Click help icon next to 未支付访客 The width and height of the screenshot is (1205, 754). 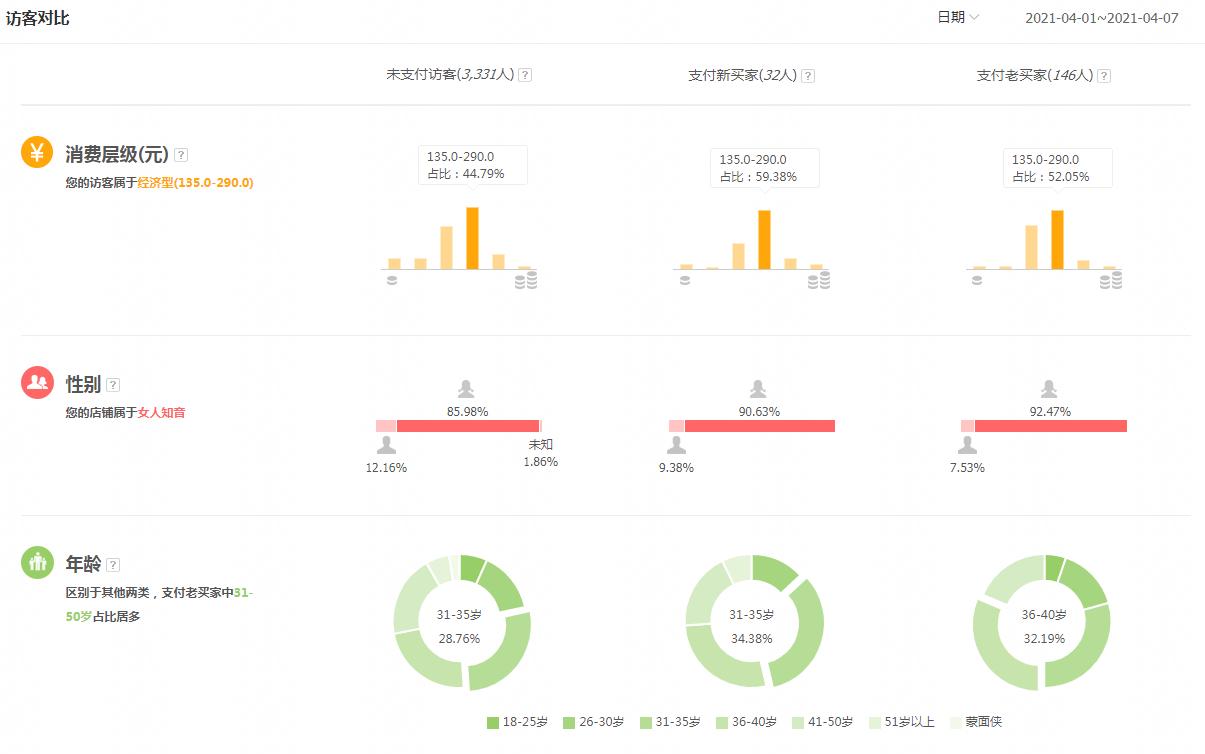(x=525, y=75)
